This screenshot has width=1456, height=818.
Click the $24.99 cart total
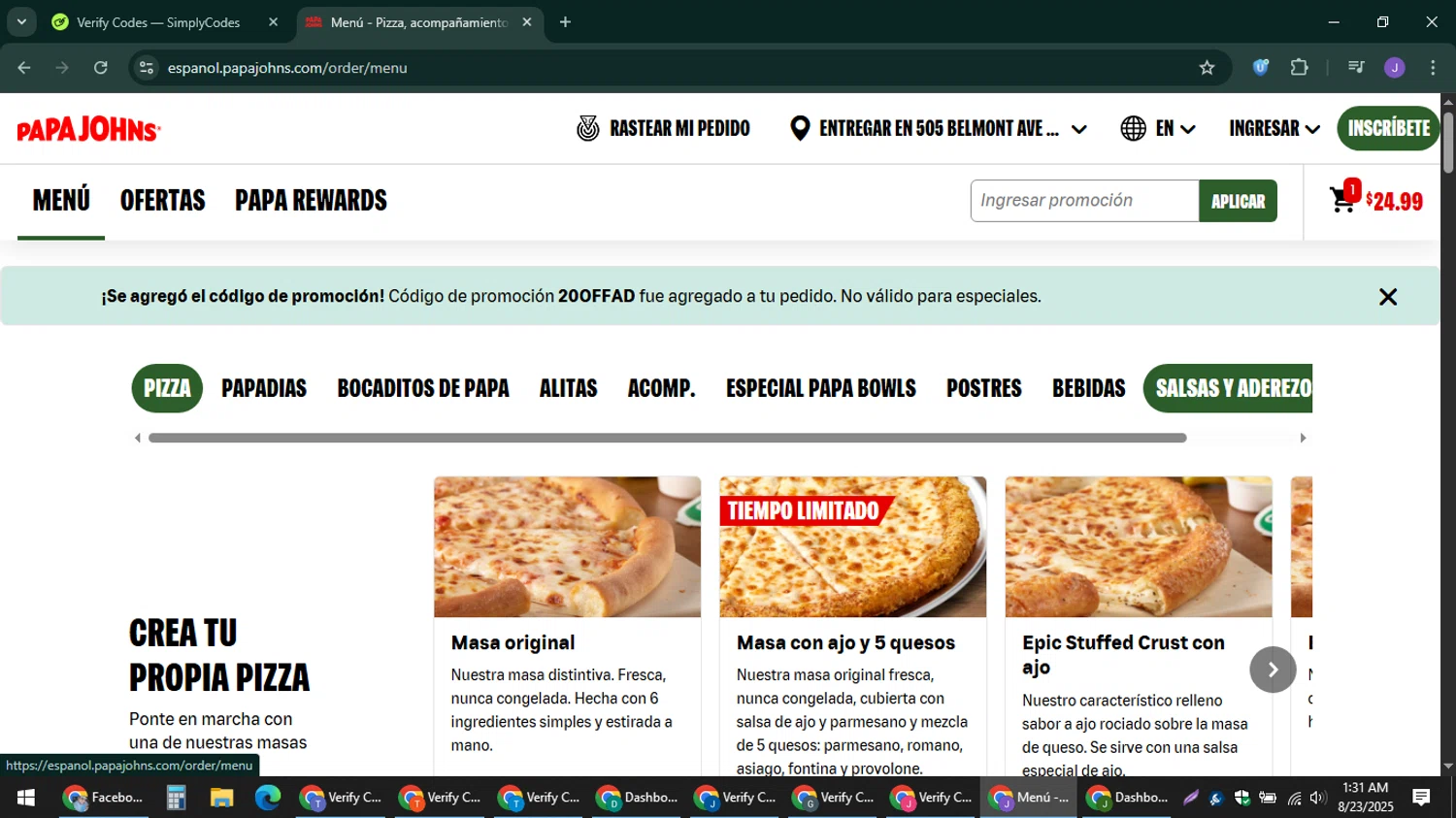[1395, 201]
